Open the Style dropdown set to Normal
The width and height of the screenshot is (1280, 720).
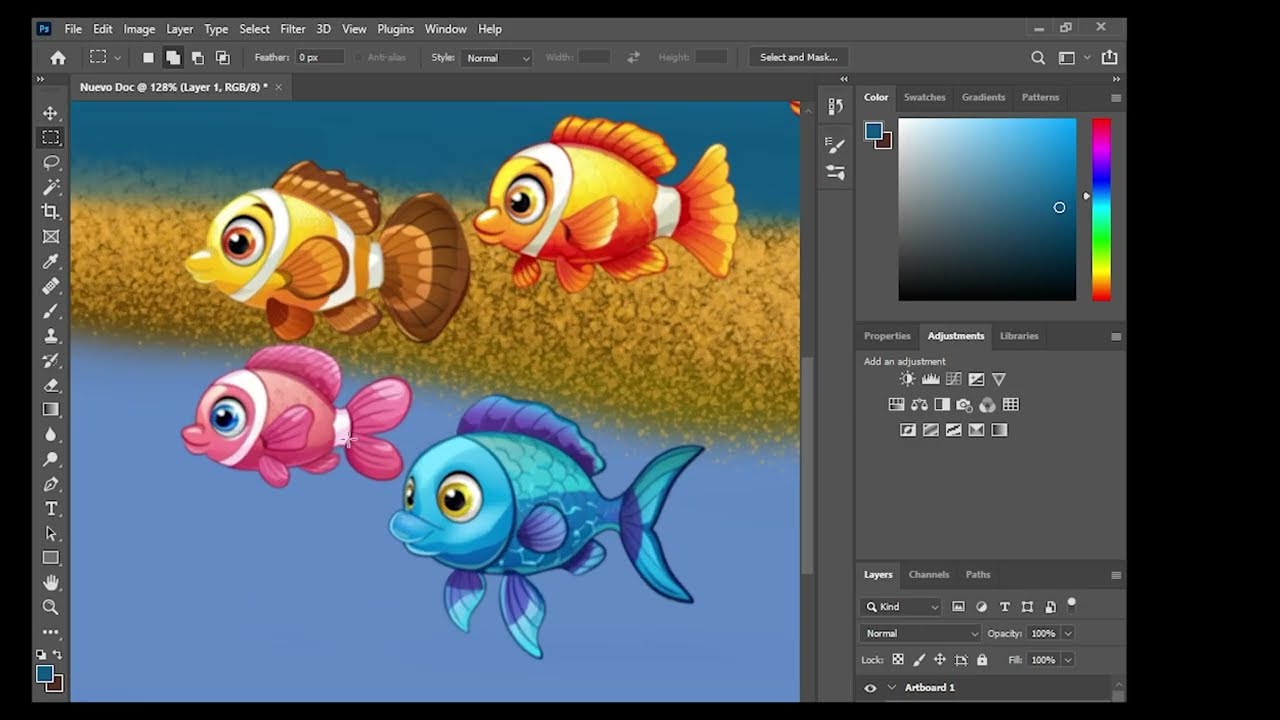coord(497,58)
